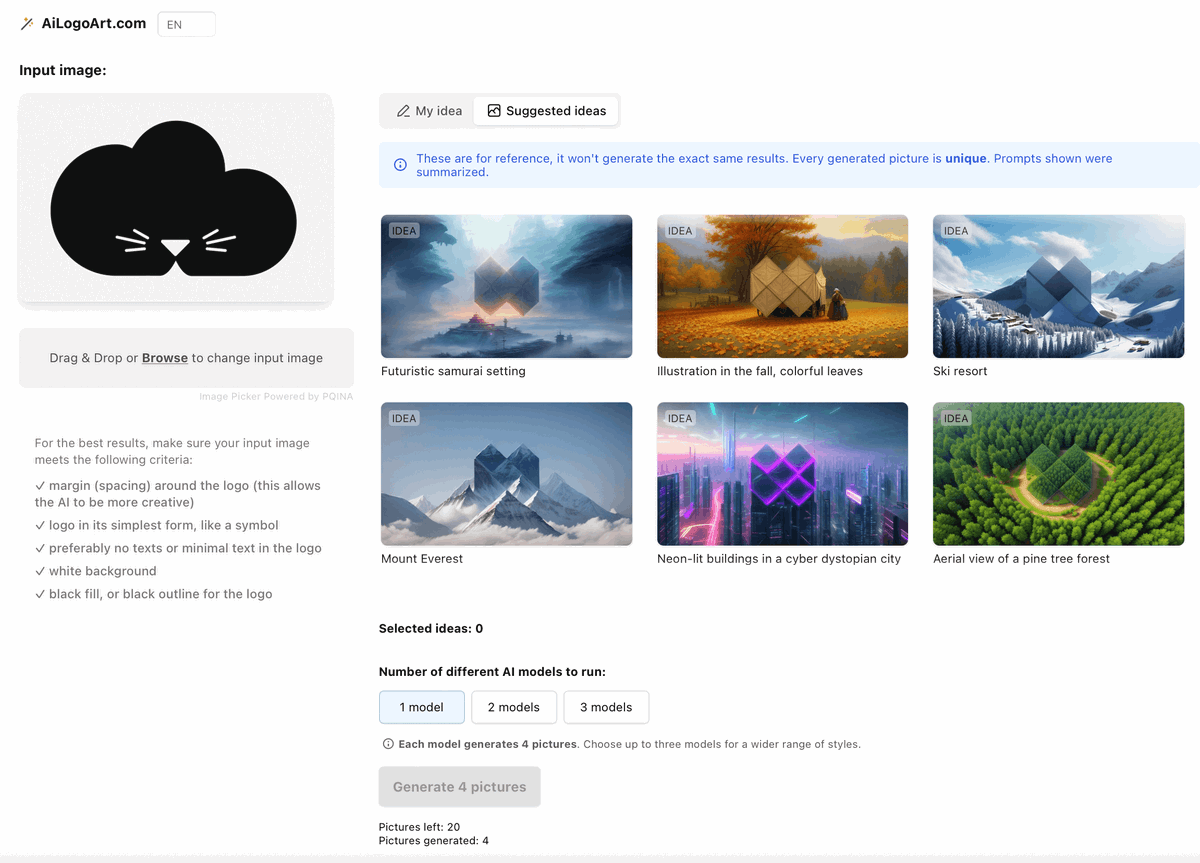This screenshot has height=863, width=1200.
Task: Switch to the My idea tab
Action: [x=429, y=111]
